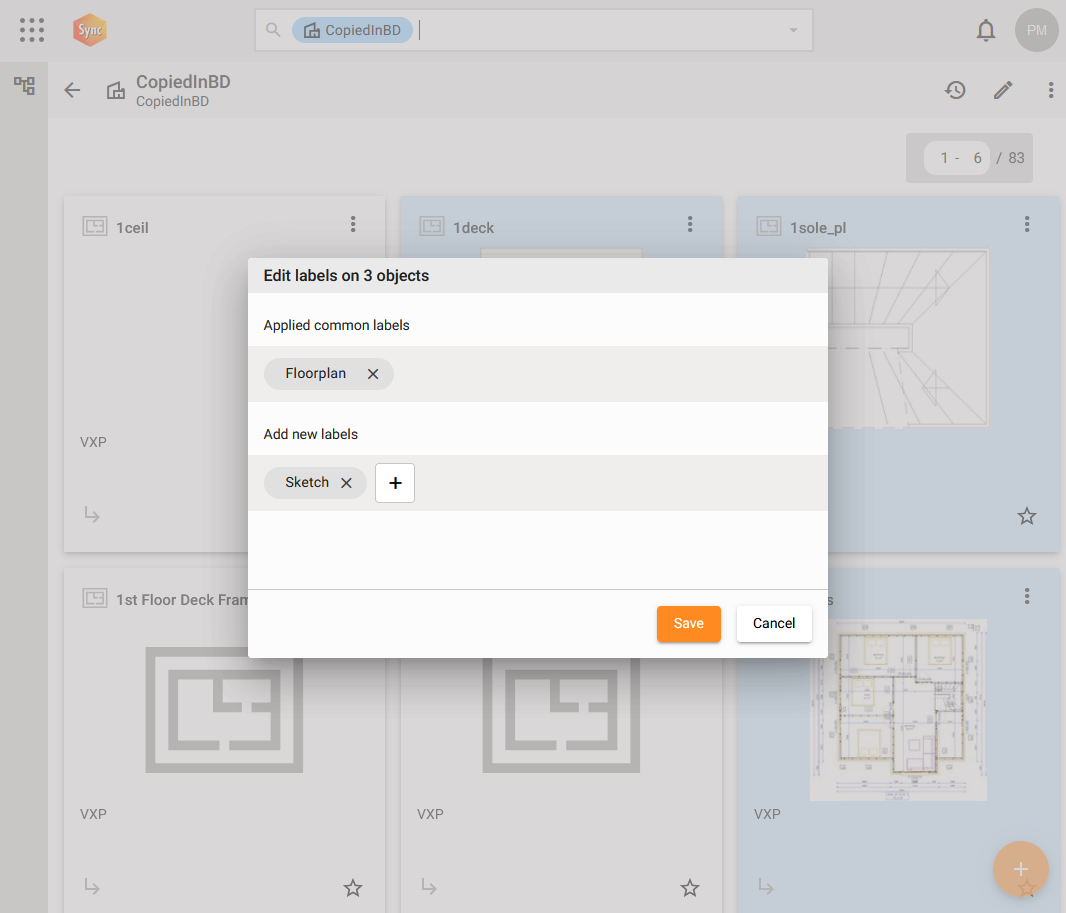Go back with the left arrow
This screenshot has height=913, width=1066.
[x=72, y=90]
